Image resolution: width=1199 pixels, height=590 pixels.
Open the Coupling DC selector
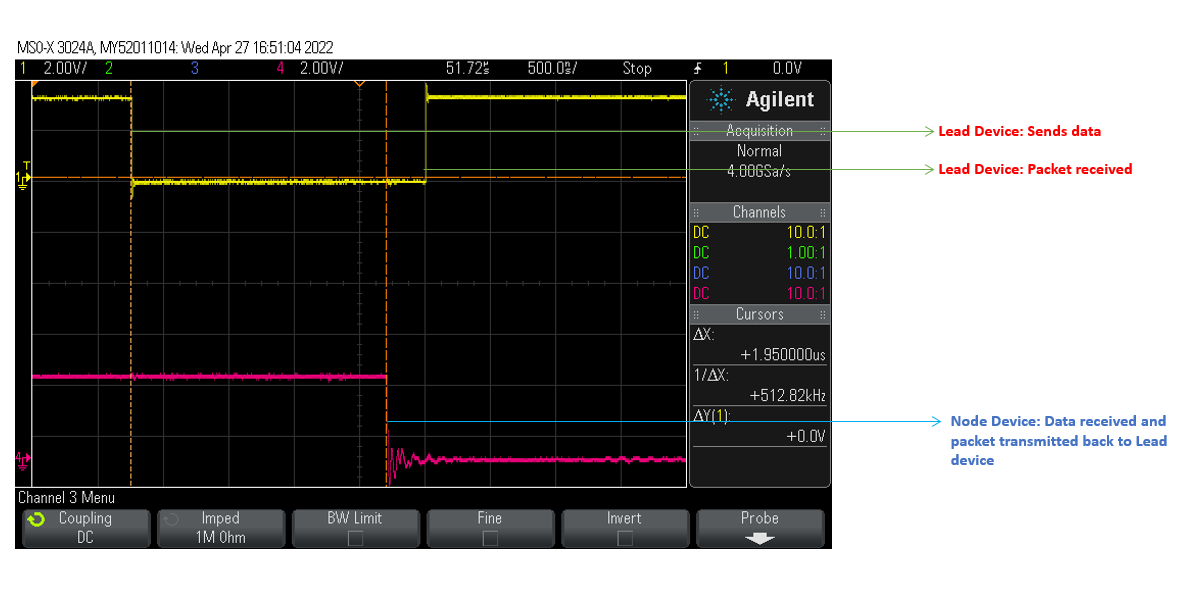point(84,528)
